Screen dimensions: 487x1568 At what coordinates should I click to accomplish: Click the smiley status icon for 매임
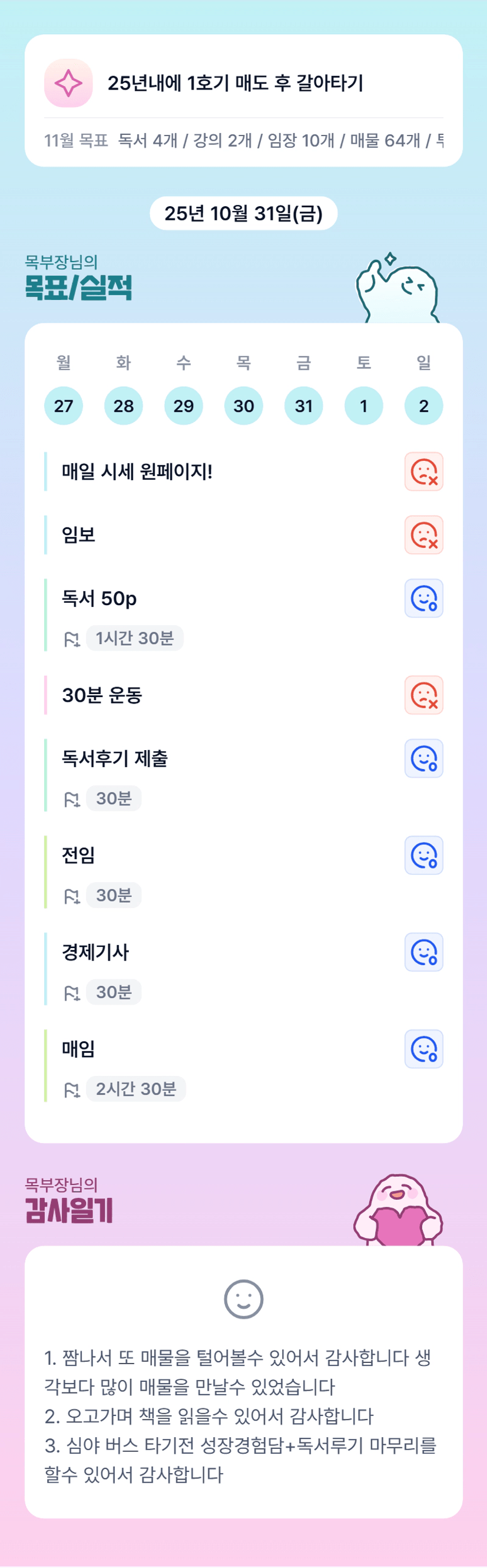click(x=424, y=1049)
